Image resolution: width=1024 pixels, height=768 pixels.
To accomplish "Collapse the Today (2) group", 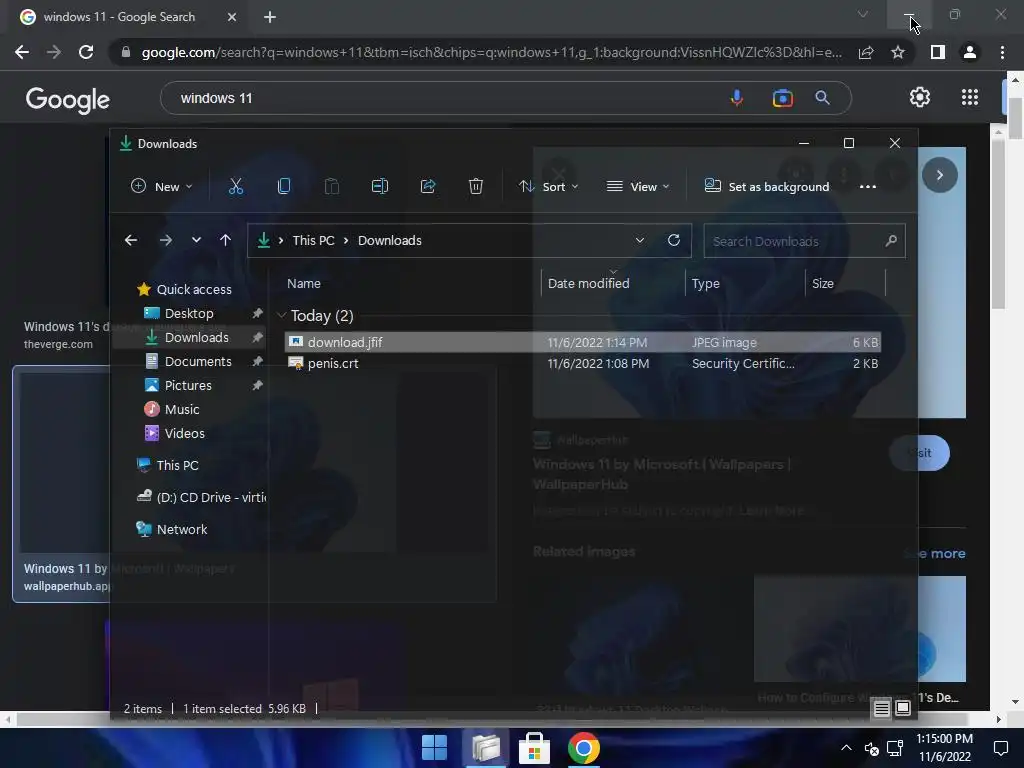I will coord(281,315).
